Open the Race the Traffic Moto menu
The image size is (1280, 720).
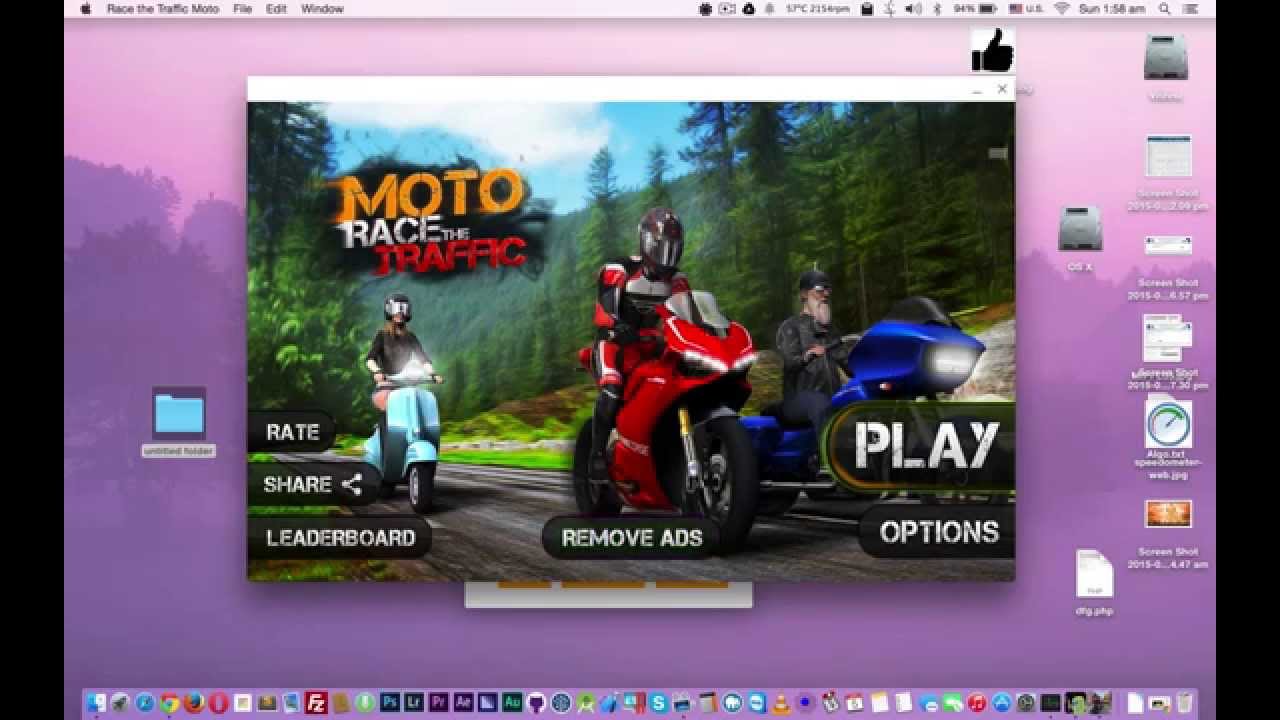pyautogui.click(x=162, y=8)
